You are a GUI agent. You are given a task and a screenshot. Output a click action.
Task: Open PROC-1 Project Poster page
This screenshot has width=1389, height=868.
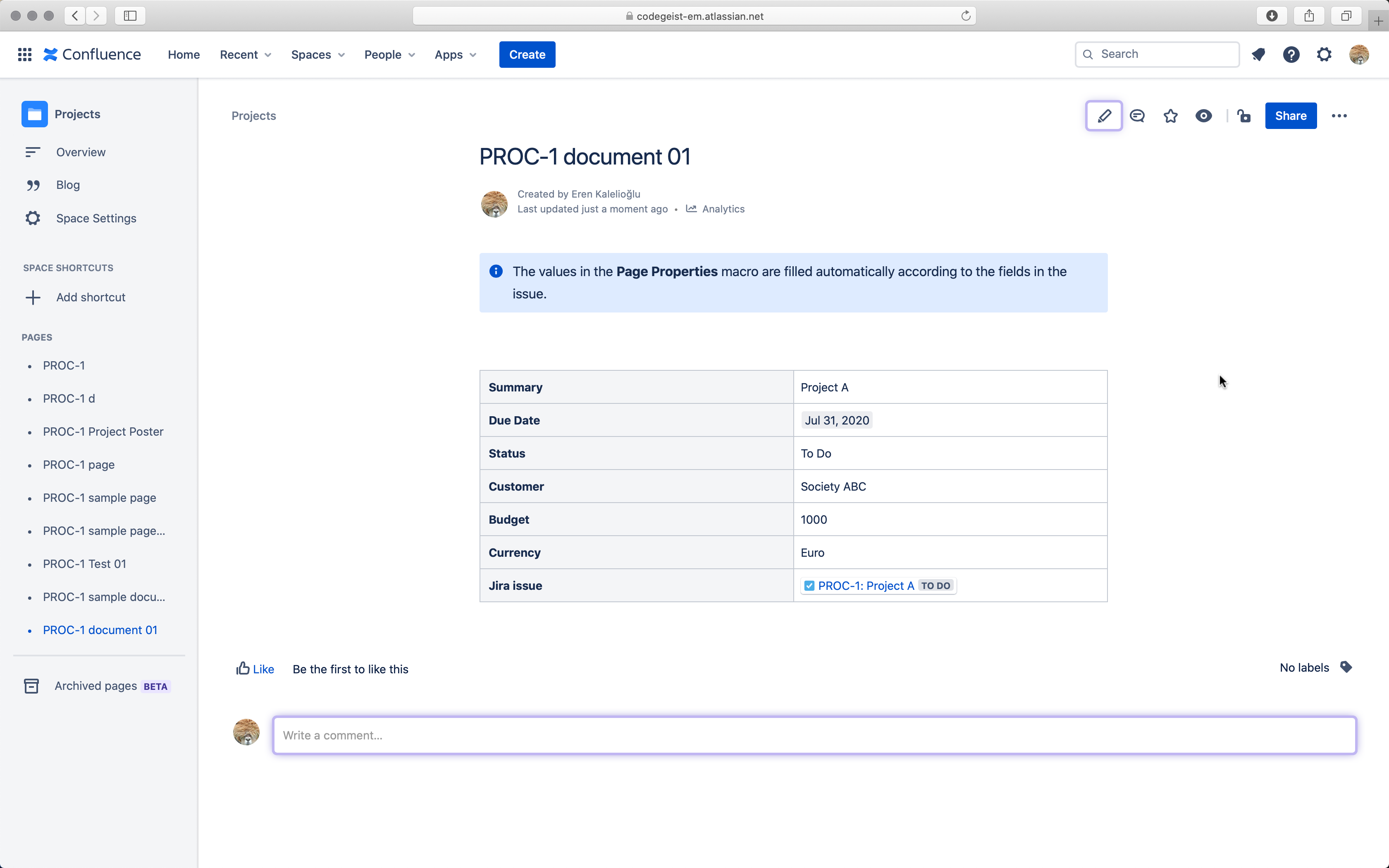tap(103, 432)
